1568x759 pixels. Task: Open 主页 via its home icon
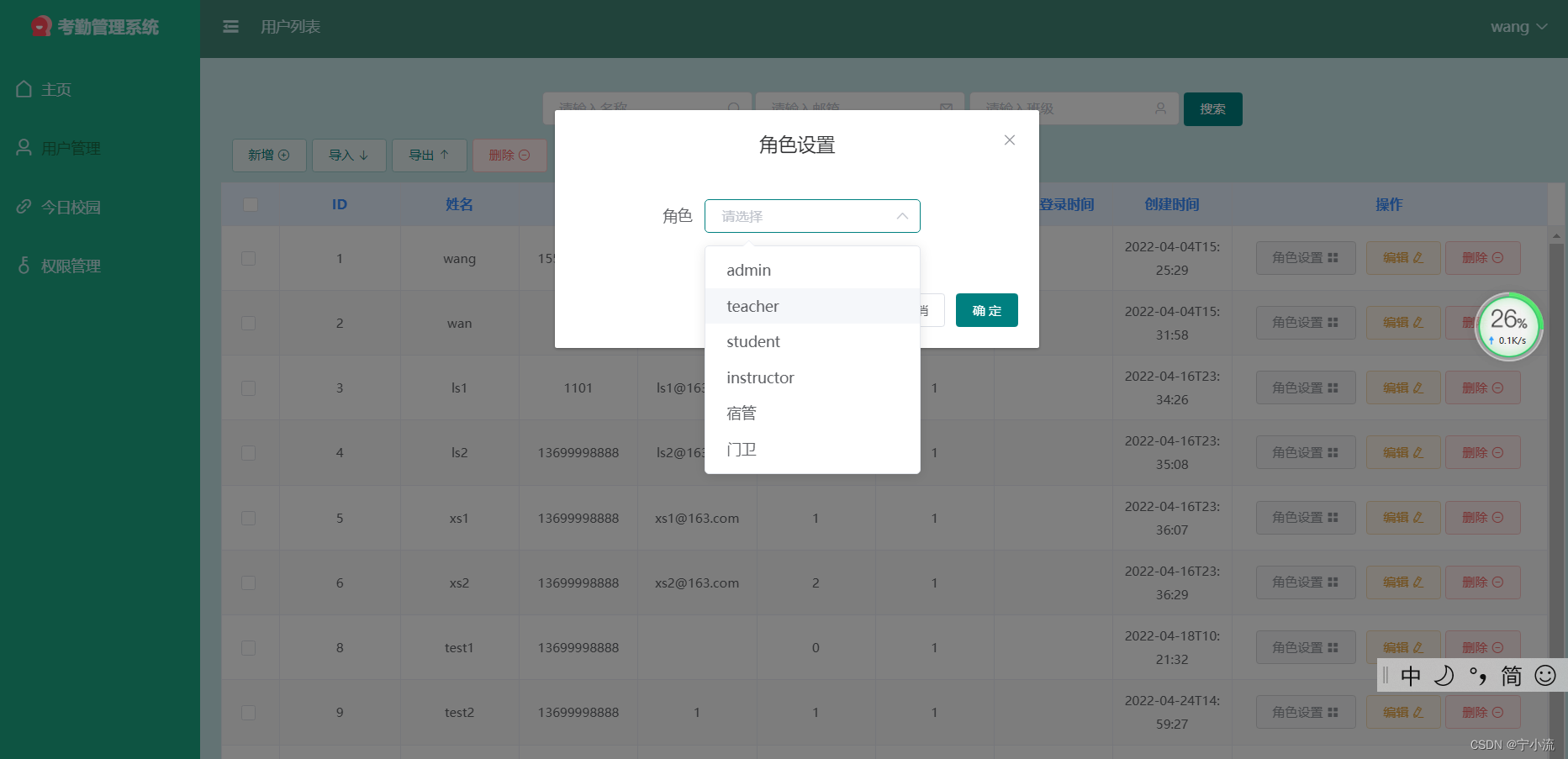(24, 89)
